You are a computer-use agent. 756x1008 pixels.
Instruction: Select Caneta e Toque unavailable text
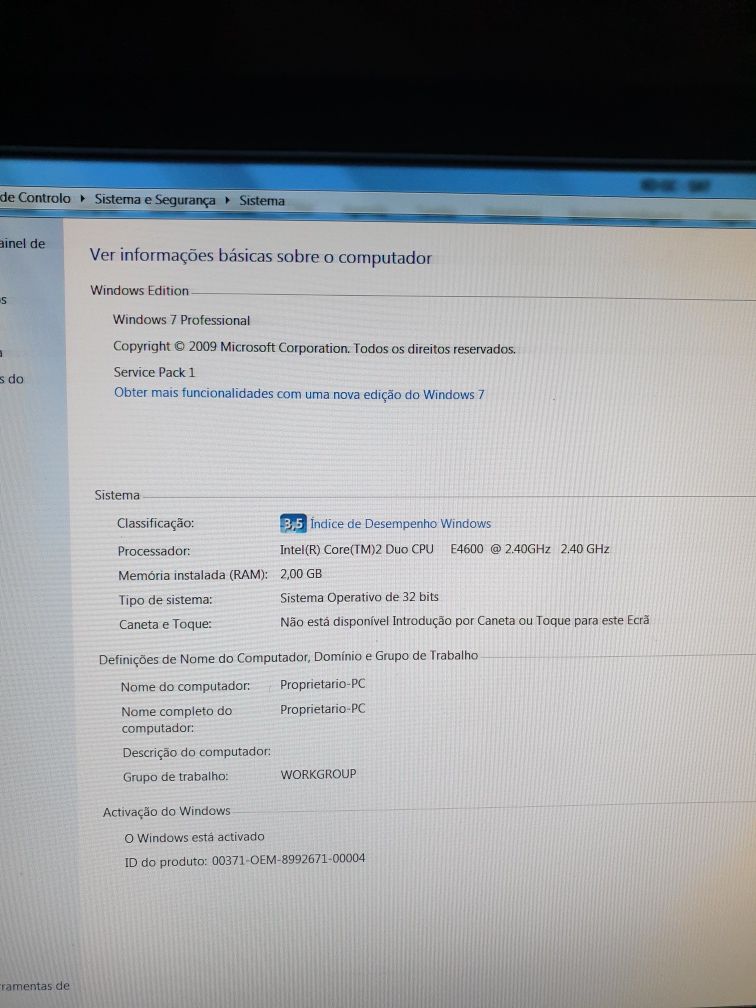tap(464, 621)
